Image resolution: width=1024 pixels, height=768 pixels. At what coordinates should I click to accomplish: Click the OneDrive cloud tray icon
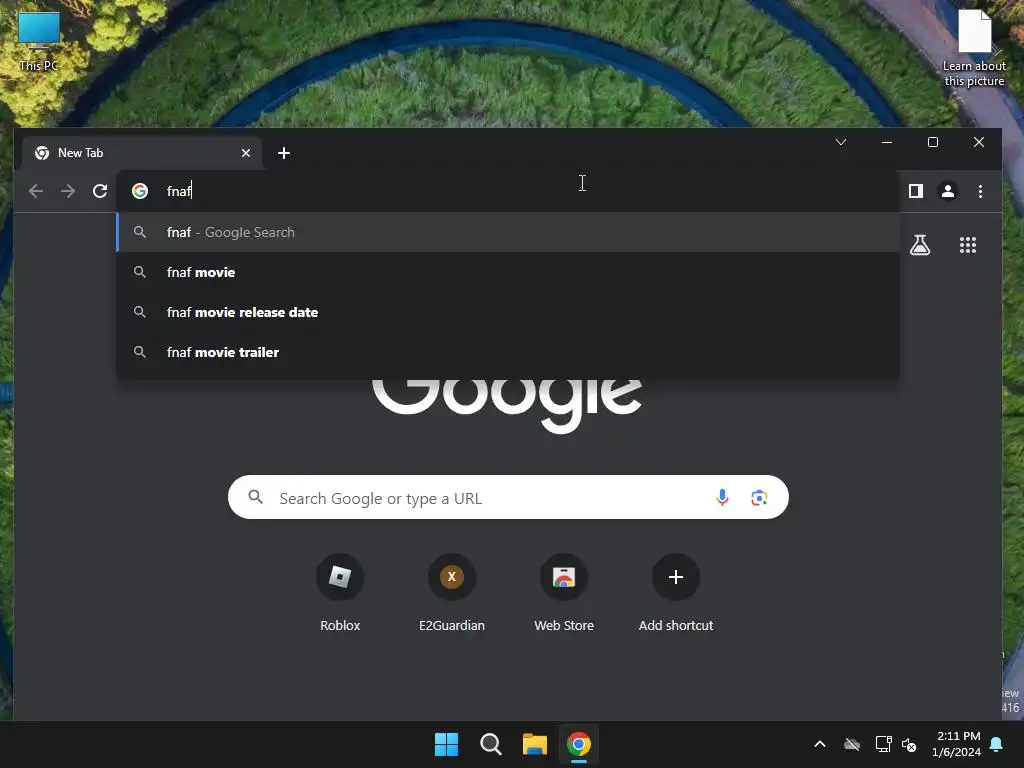pyautogui.click(x=852, y=744)
